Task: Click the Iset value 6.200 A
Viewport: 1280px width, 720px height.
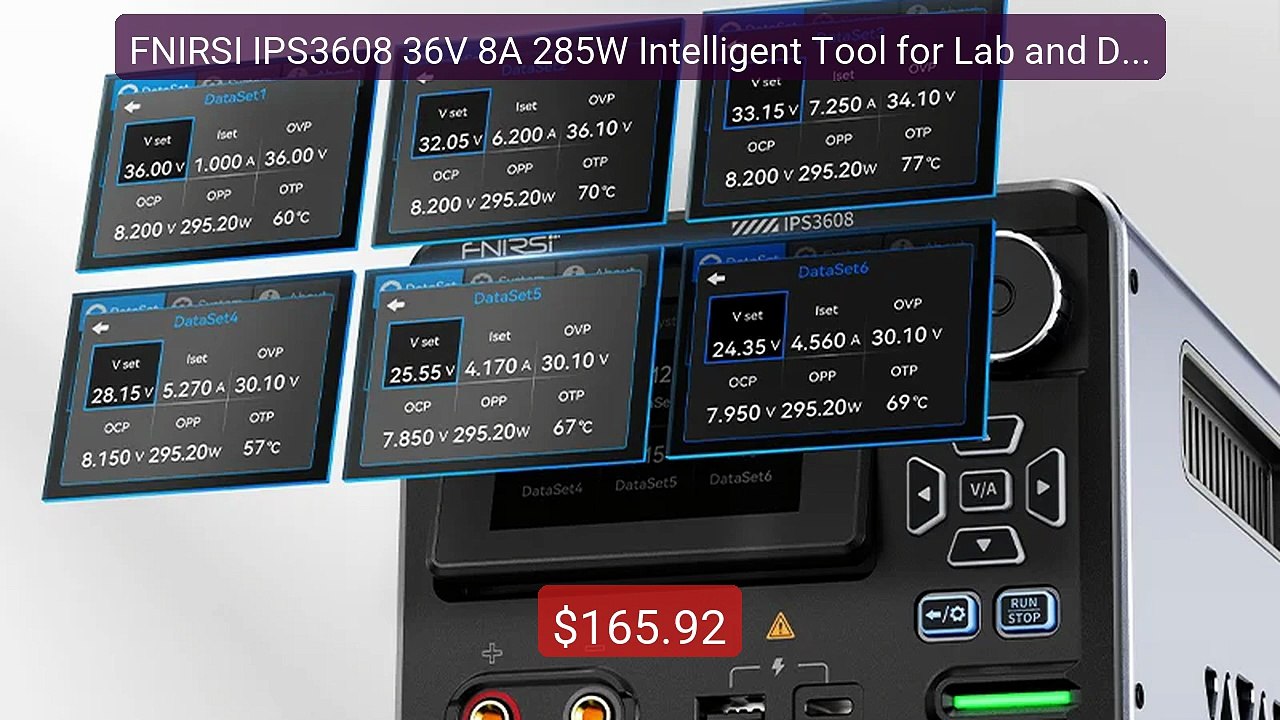Action: pos(524,134)
